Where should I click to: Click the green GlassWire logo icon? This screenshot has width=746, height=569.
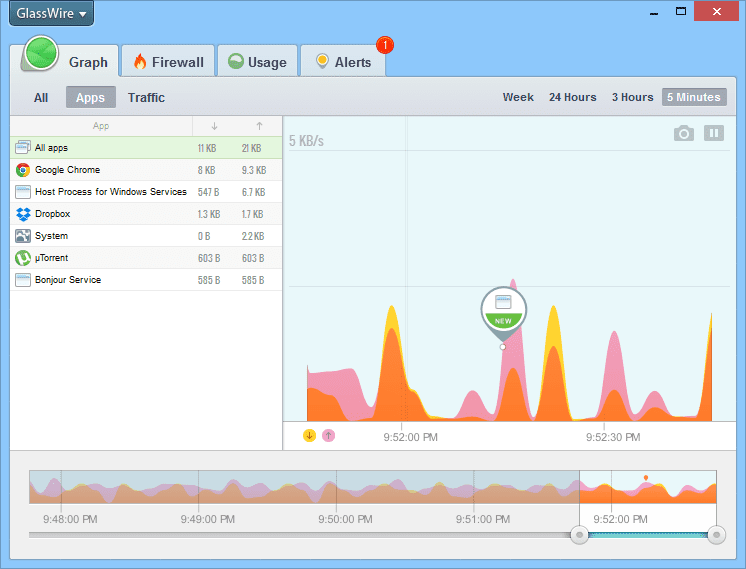tap(41, 53)
